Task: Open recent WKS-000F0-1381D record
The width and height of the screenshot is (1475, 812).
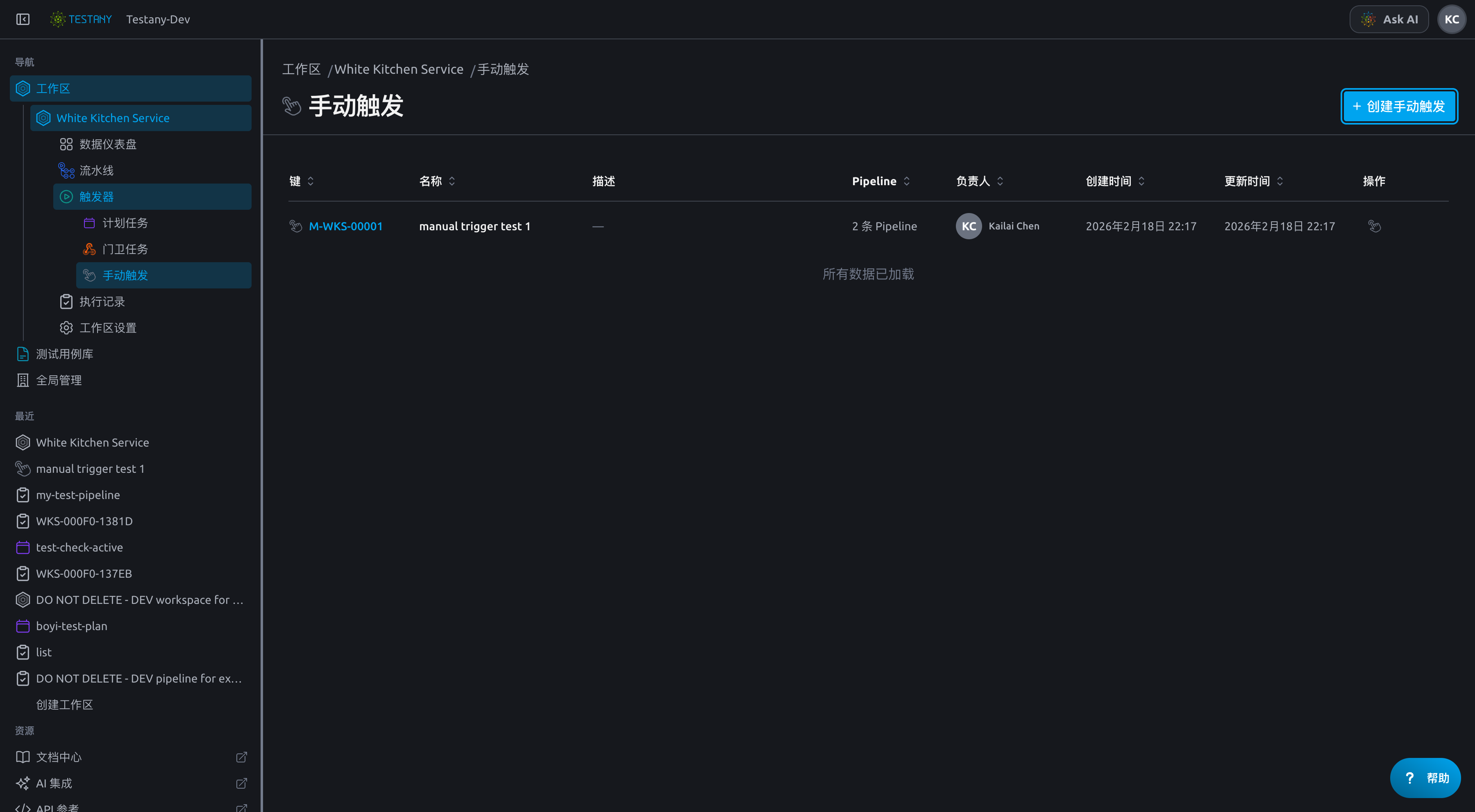Action: click(84, 522)
